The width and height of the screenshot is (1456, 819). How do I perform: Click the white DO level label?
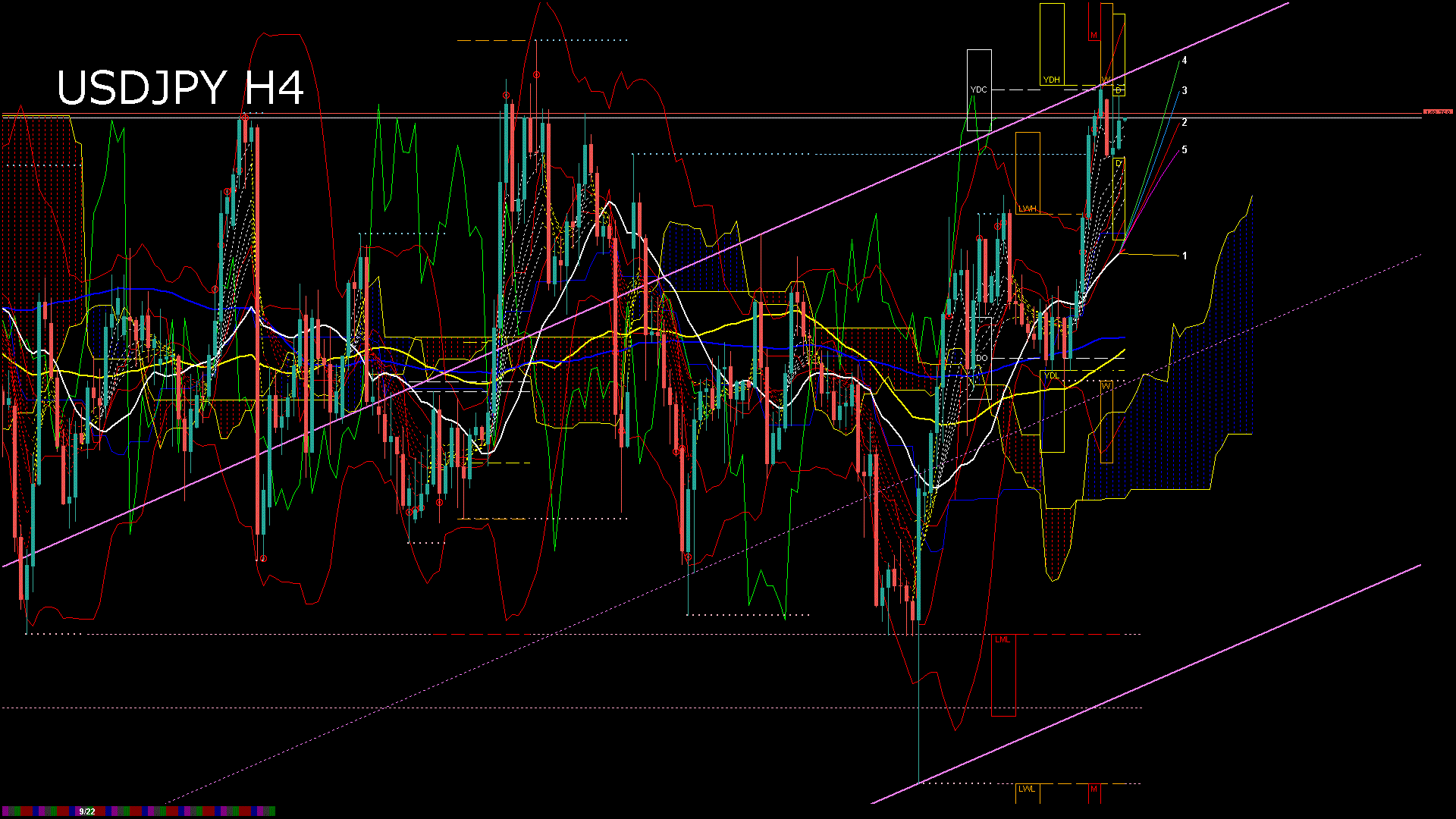pyautogui.click(x=982, y=358)
